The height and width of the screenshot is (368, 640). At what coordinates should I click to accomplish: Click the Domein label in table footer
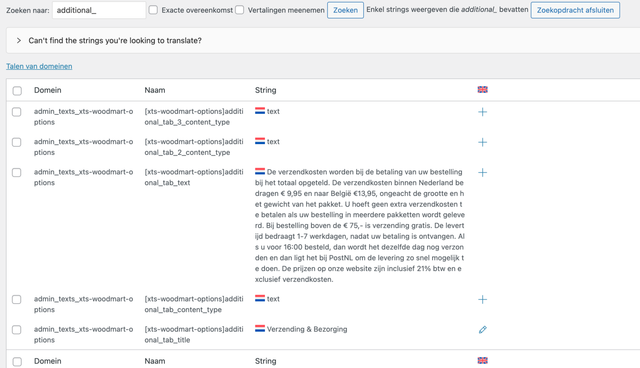[47, 361]
